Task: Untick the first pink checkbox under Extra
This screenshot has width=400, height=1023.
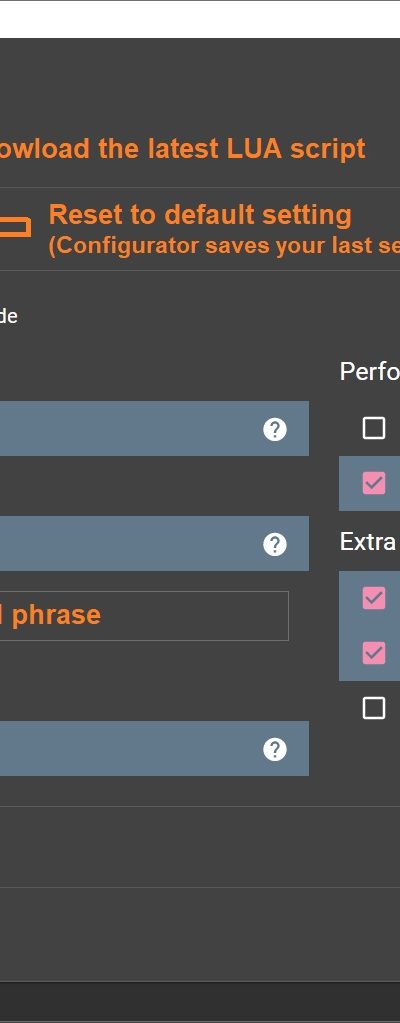Action: click(374, 598)
